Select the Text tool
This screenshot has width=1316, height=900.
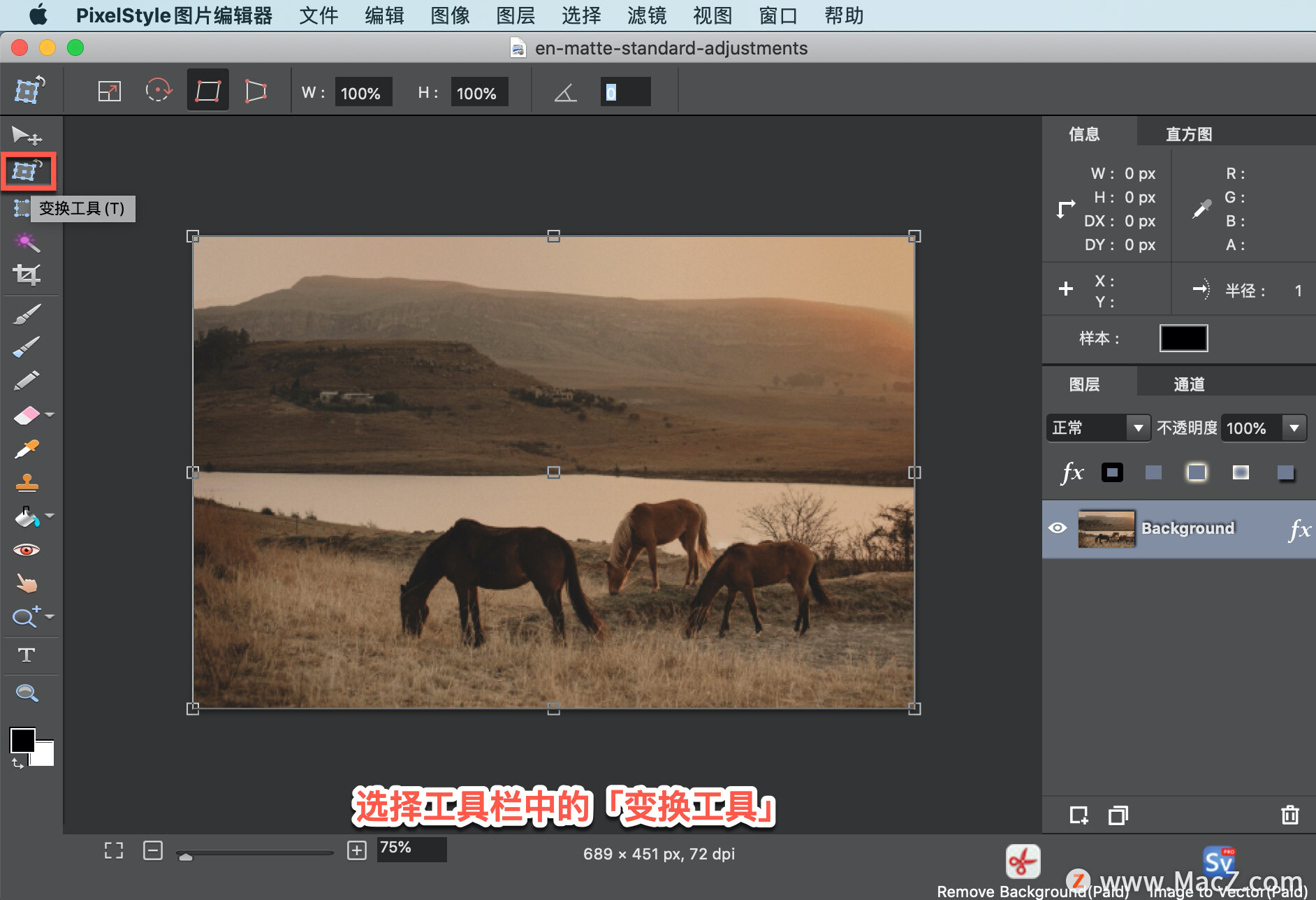[x=27, y=655]
